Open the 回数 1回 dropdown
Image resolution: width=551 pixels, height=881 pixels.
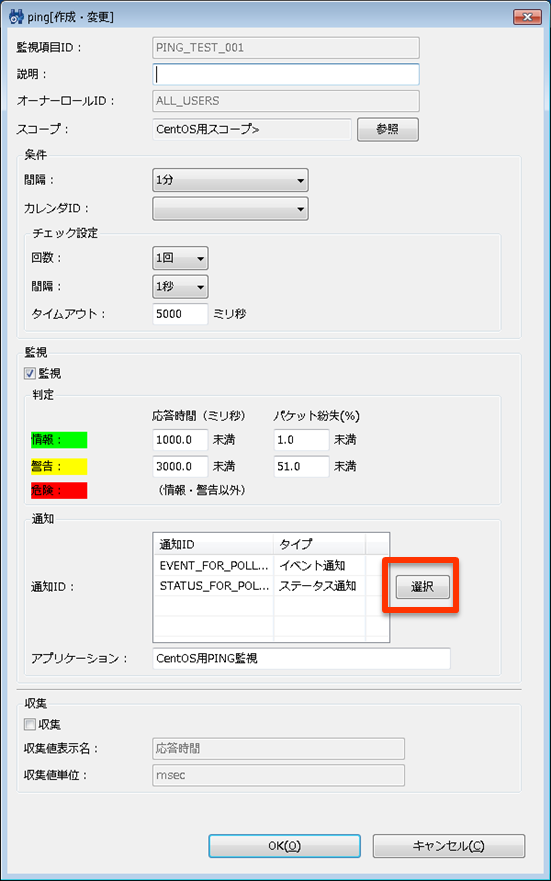180,258
